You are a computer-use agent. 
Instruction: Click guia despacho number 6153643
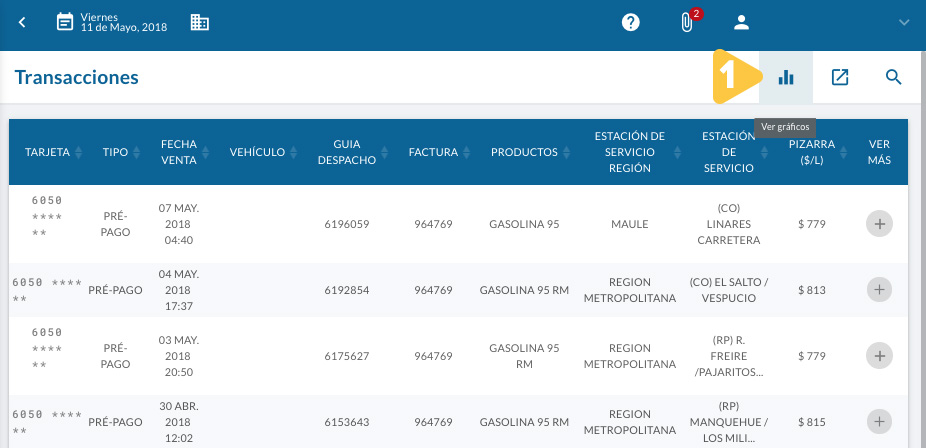(x=347, y=423)
